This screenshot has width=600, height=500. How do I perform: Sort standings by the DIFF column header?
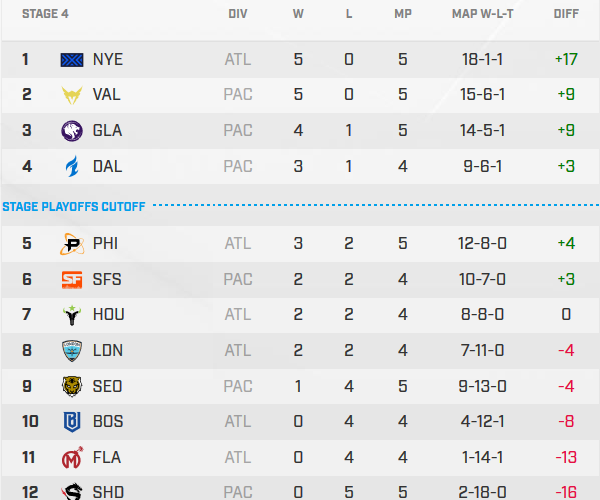(x=565, y=14)
